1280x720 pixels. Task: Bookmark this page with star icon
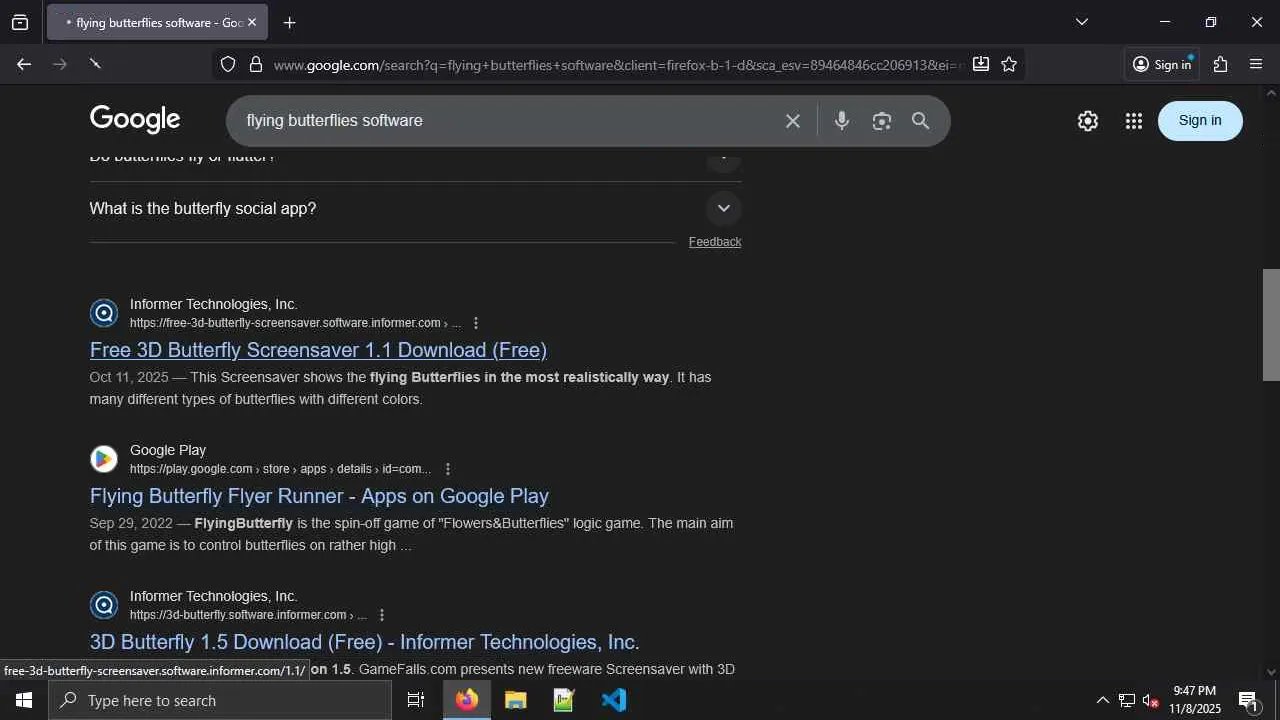tap(1009, 64)
